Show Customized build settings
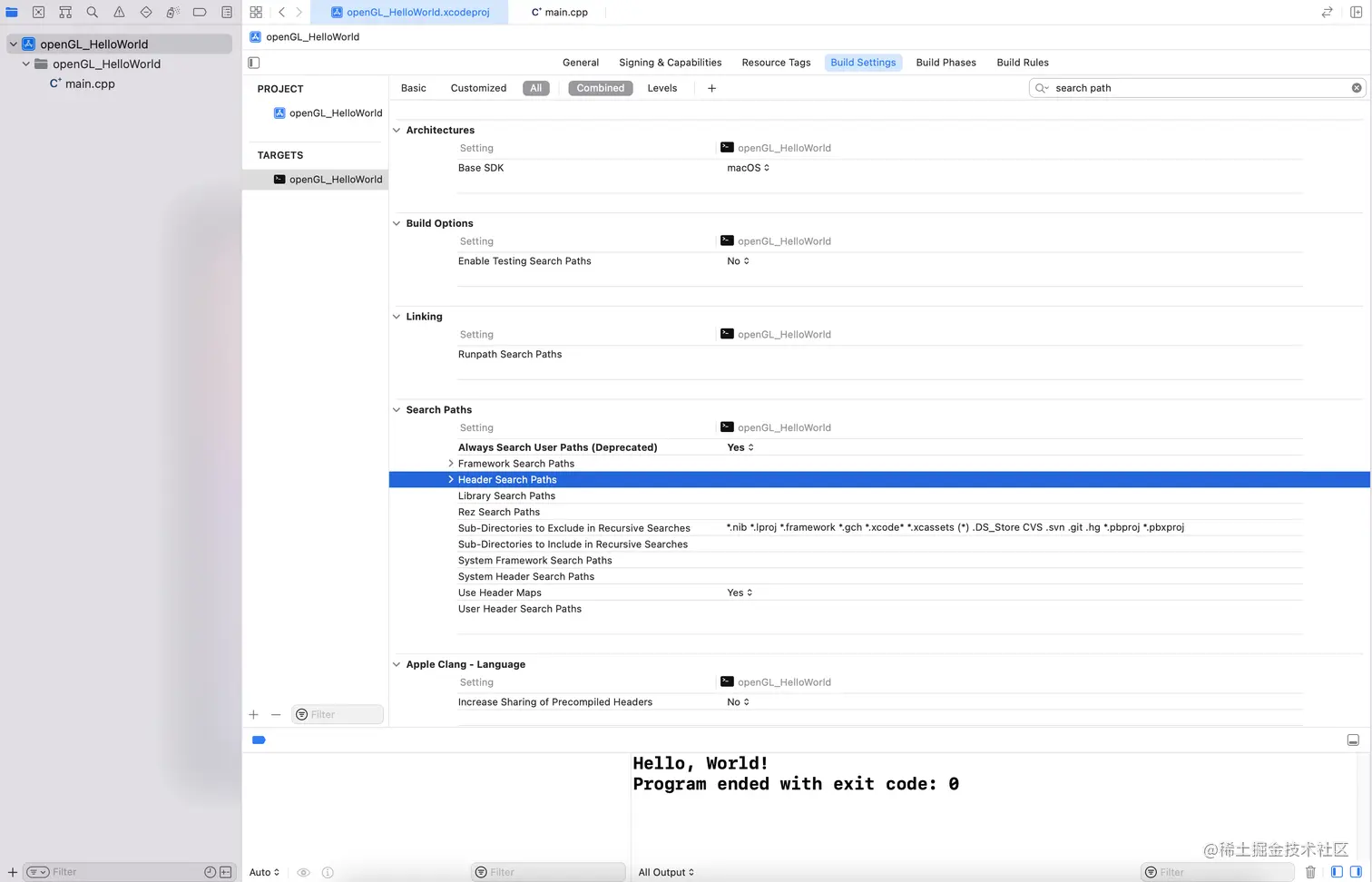 click(478, 88)
